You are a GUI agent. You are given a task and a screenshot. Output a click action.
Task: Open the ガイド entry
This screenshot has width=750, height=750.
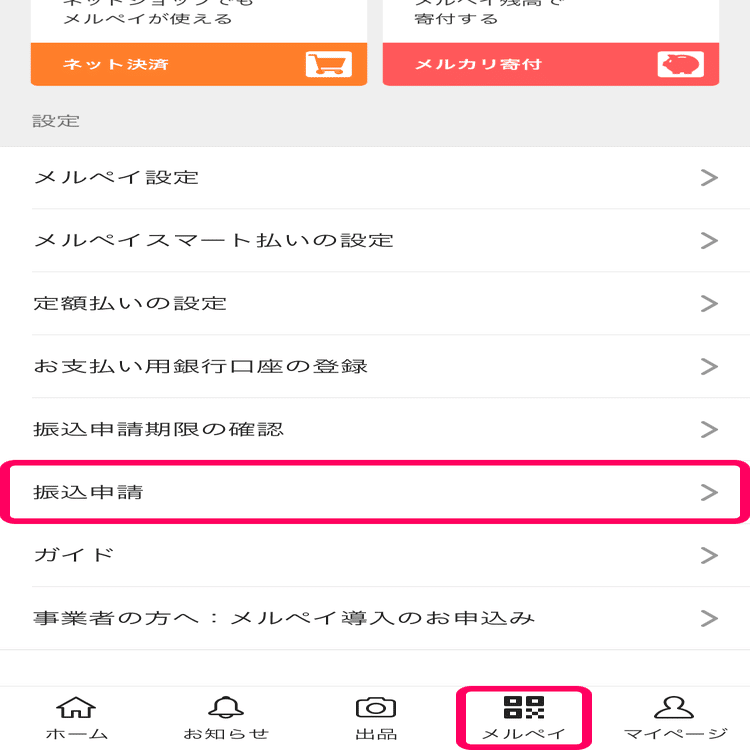[375, 555]
